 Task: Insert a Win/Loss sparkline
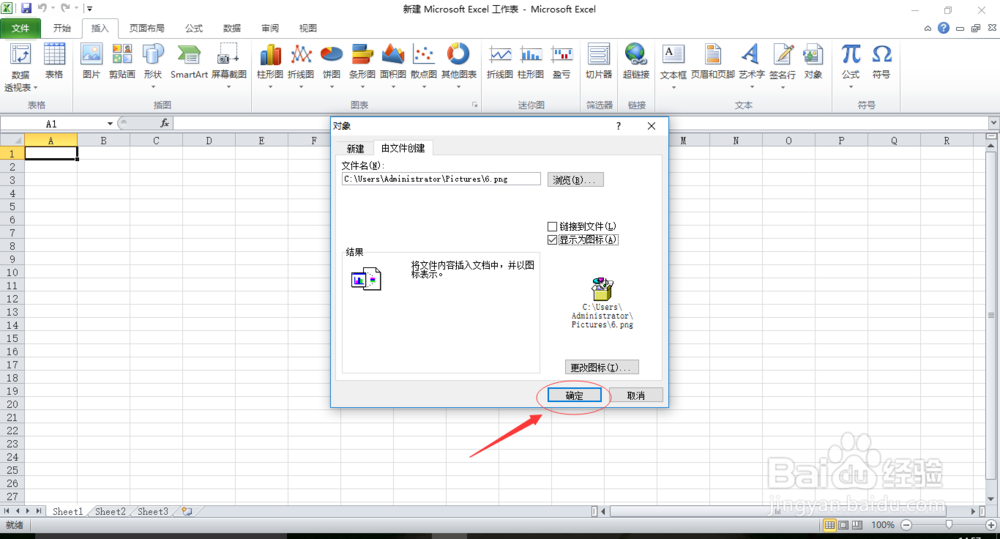pos(562,61)
